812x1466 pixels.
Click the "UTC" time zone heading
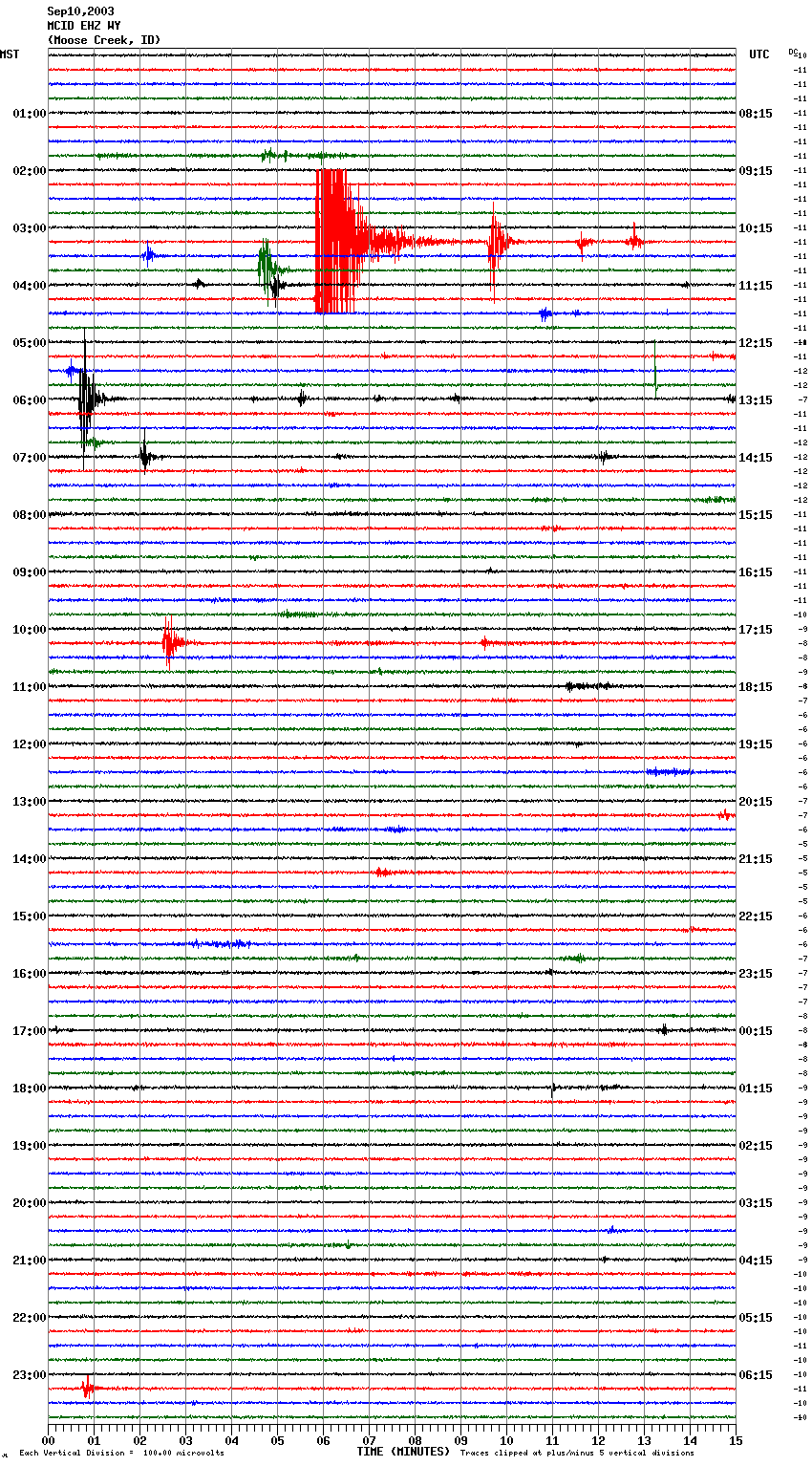[x=759, y=54]
